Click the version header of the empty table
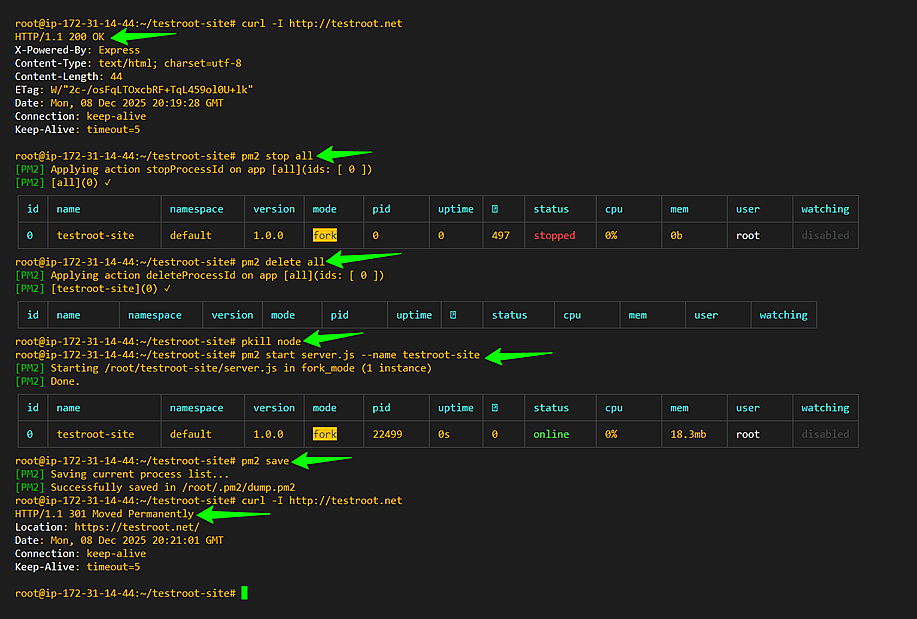This screenshot has height=619, width=917. [x=232, y=314]
